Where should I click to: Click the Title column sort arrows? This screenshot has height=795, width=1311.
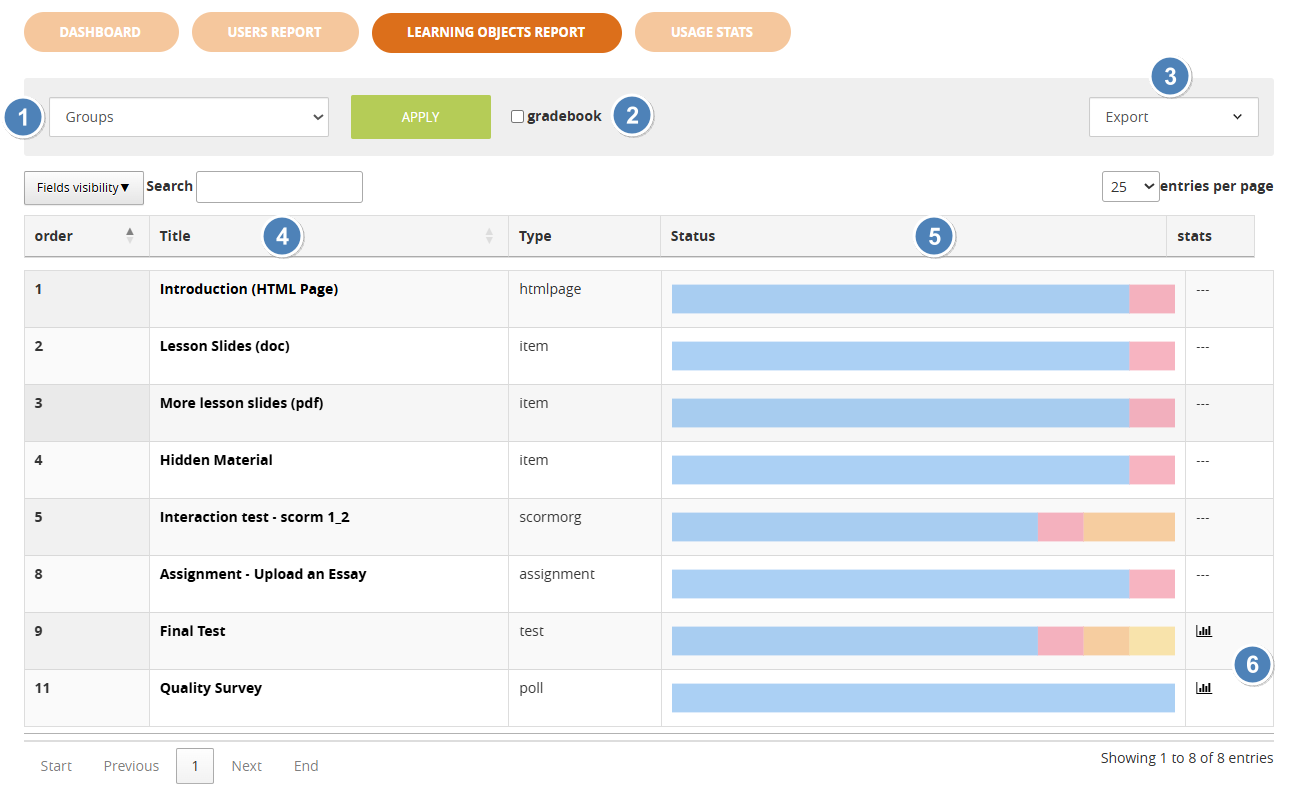coord(489,236)
